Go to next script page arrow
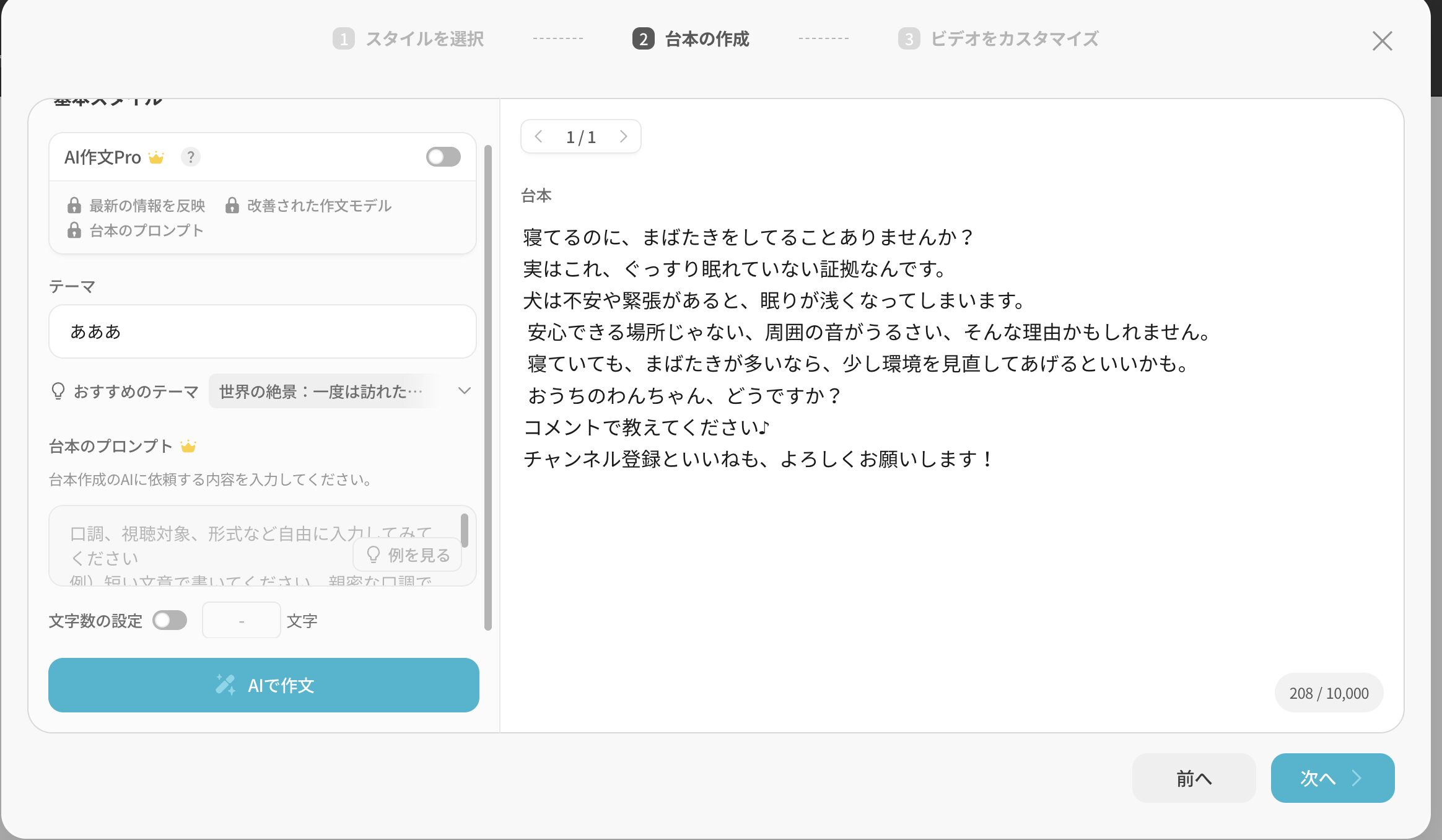 [623, 136]
